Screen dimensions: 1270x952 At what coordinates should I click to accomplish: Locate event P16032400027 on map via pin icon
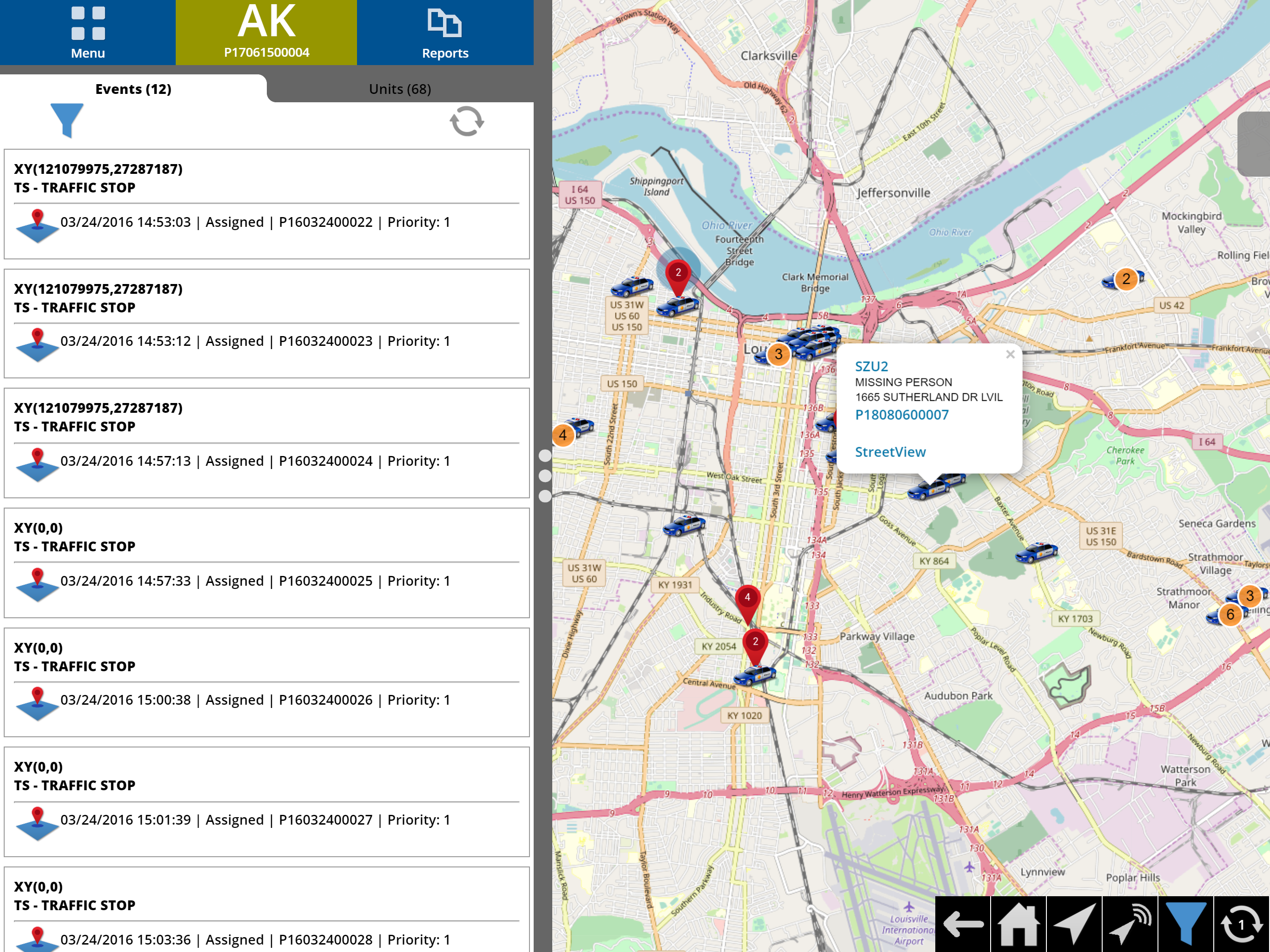coord(37,823)
